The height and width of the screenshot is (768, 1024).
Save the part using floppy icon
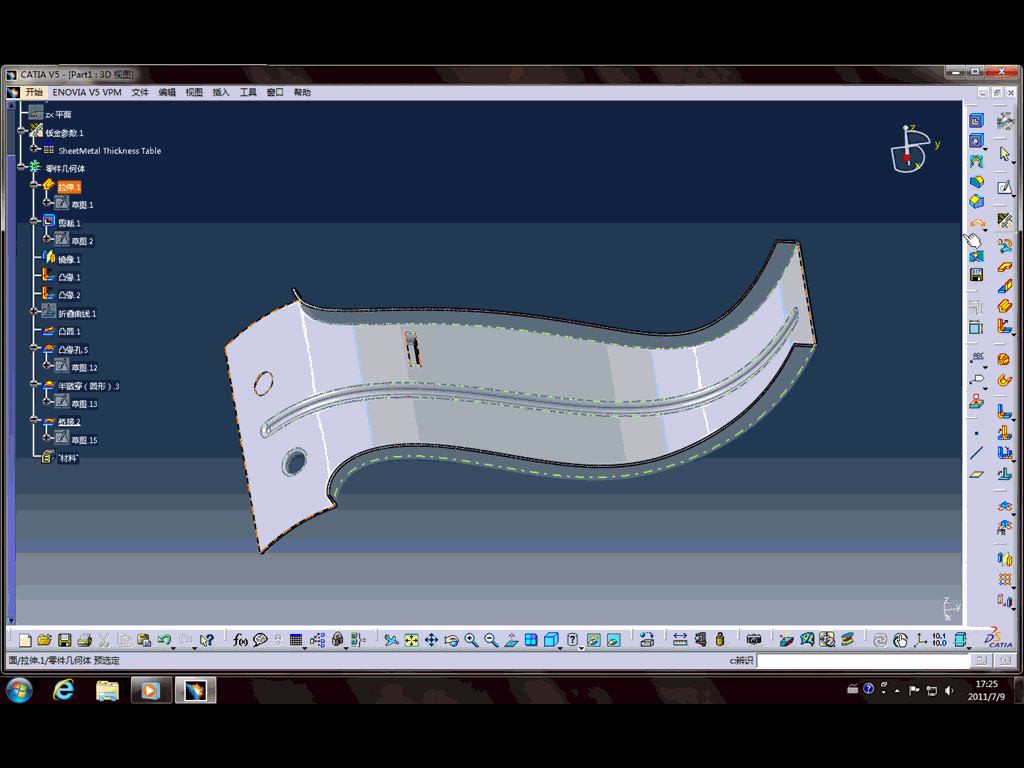64,640
